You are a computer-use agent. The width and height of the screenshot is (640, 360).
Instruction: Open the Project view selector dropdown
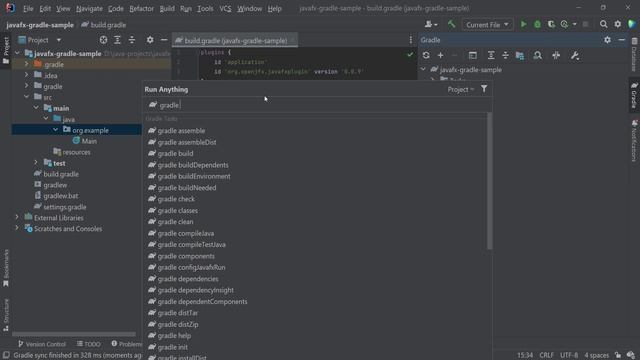point(40,40)
